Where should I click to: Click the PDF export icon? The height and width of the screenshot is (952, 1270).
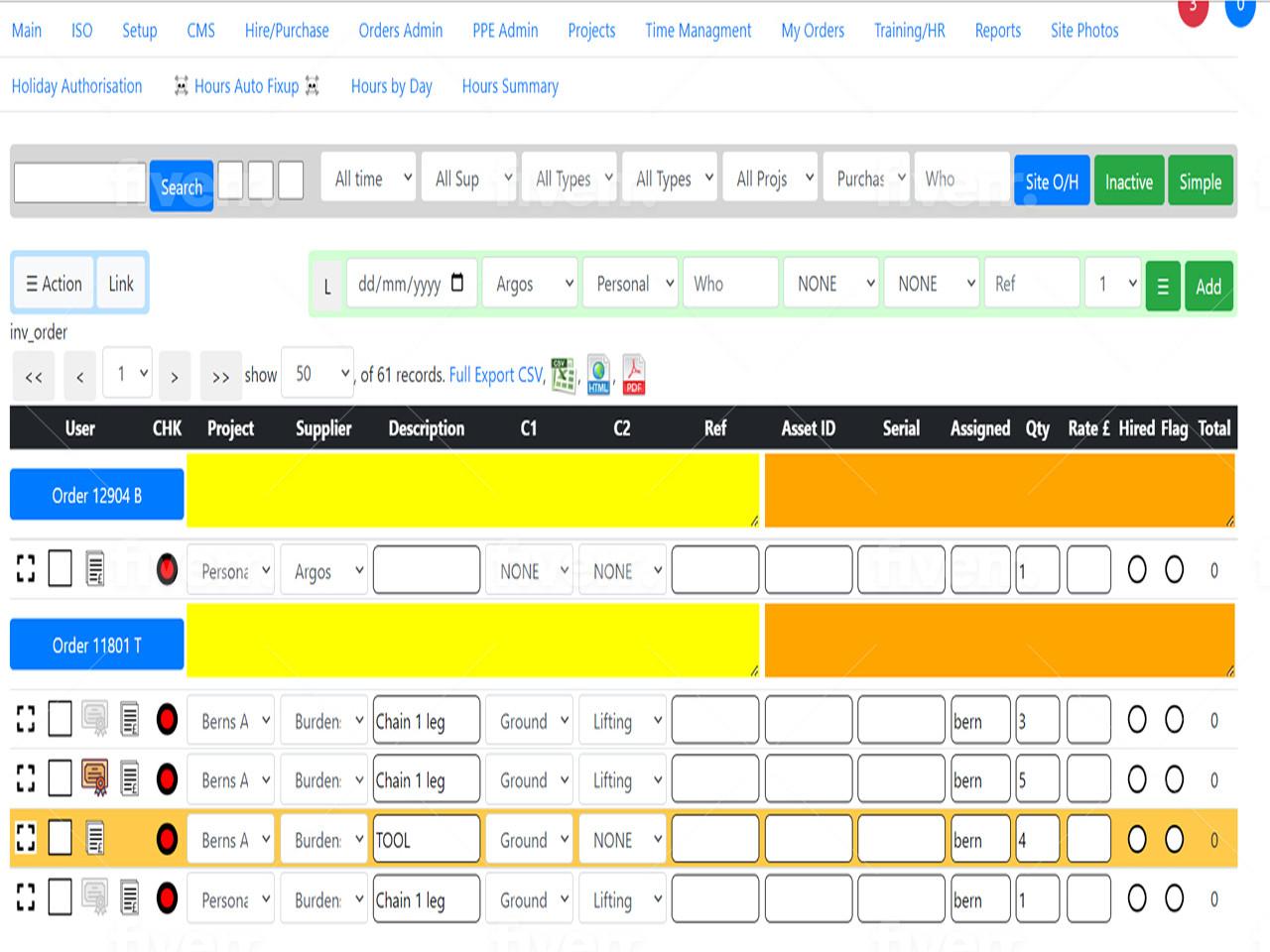(633, 375)
